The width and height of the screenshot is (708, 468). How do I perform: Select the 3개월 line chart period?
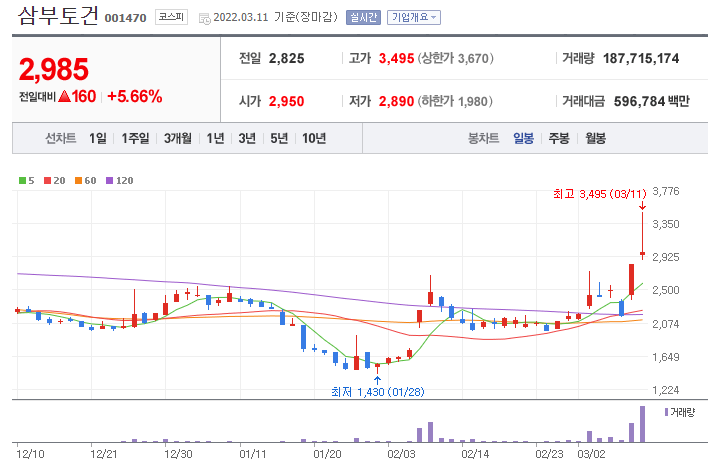click(x=177, y=138)
